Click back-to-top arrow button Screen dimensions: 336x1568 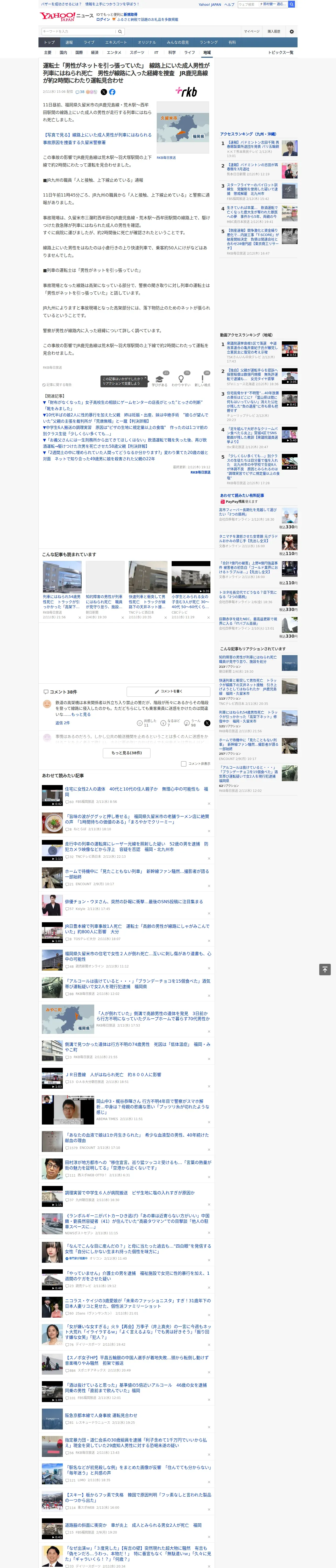click(x=324, y=970)
